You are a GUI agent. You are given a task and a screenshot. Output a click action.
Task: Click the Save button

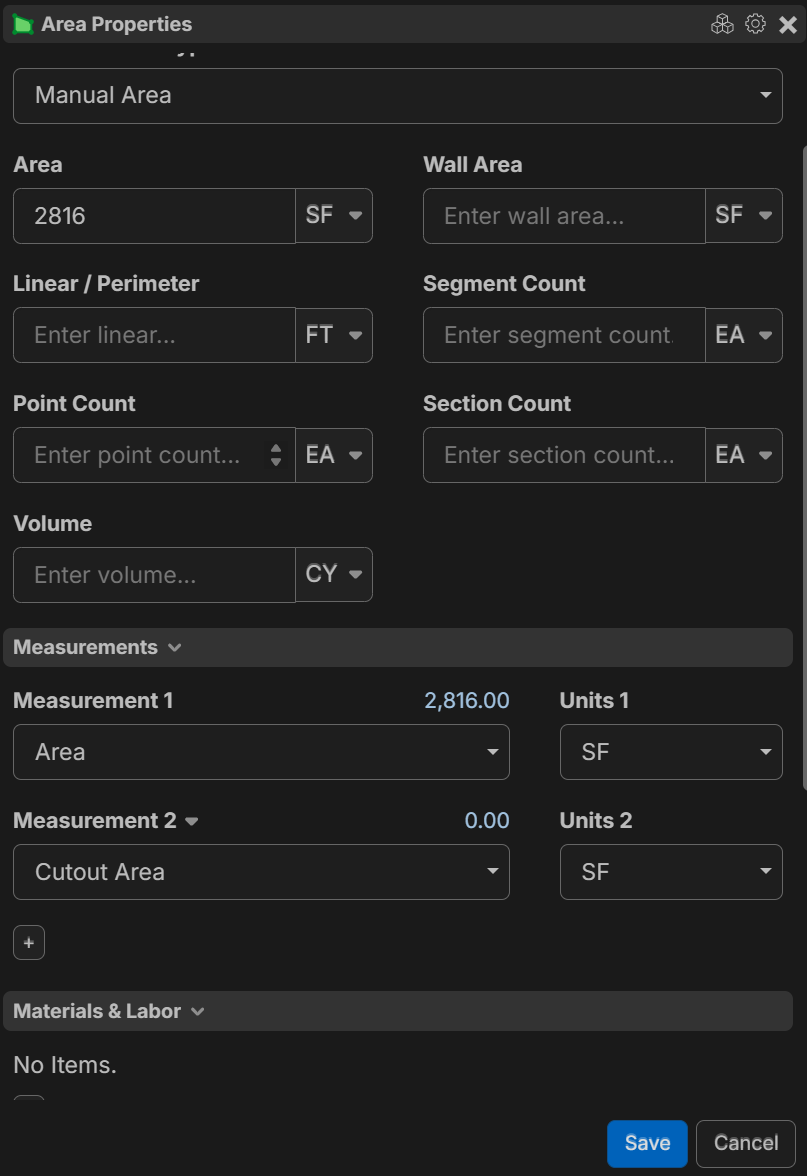coord(647,1143)
